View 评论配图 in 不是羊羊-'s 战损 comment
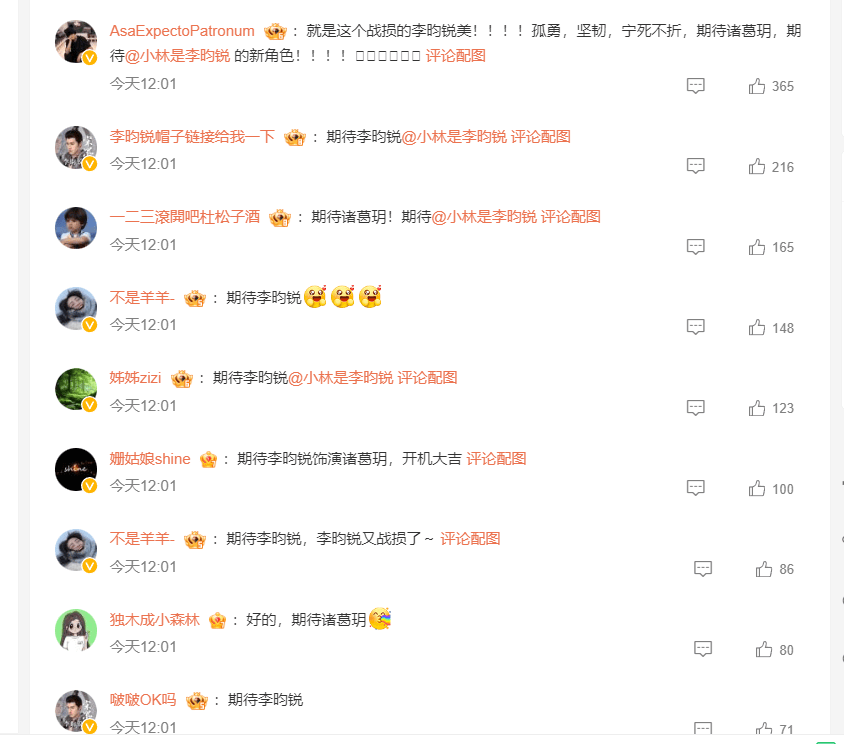Screen dimensions: 844x744 (x=470, y=539)
